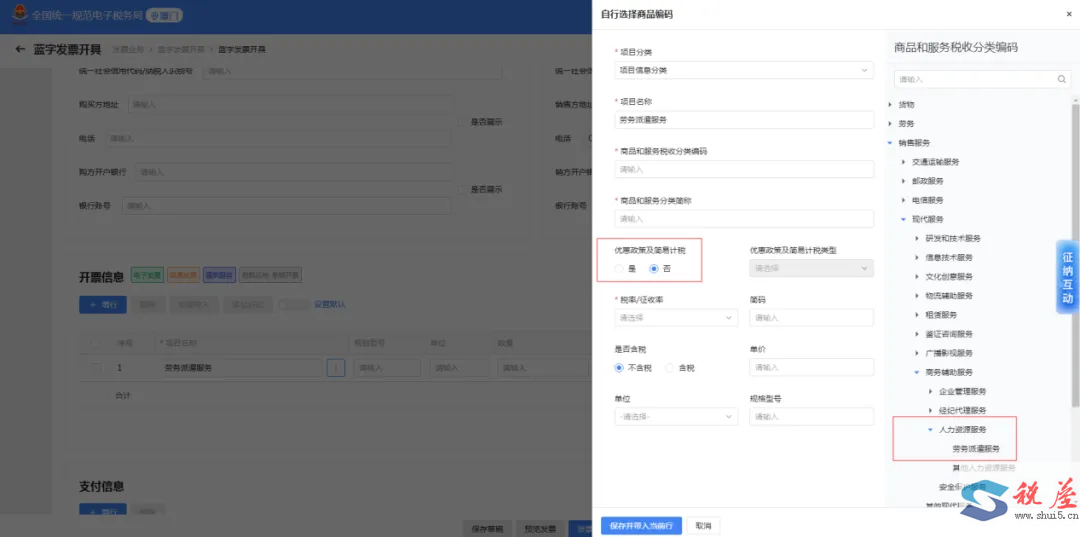Viewport: 1080px width, 537px height.
Task: Open the 单位 dropdown
Action: pos(676,417)
